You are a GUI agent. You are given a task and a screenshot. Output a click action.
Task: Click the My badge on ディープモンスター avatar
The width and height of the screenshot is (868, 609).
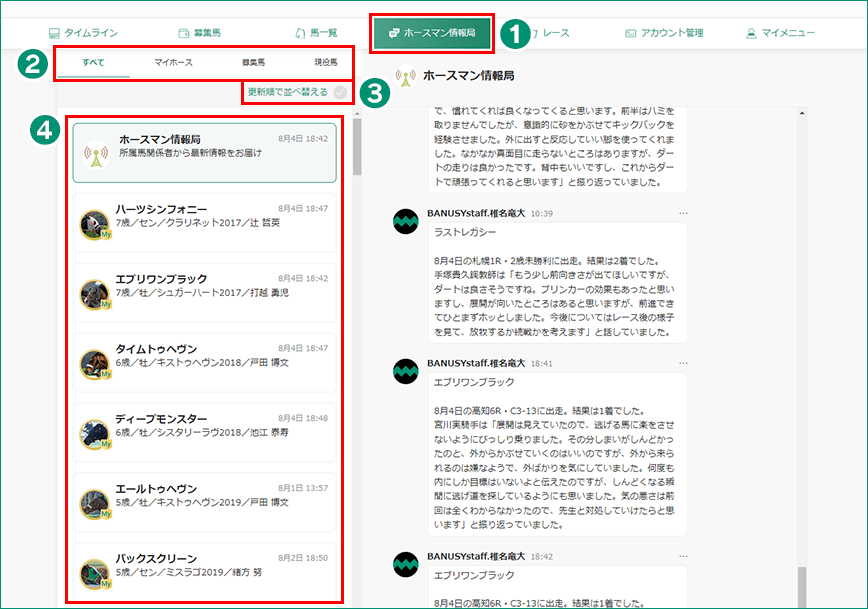click(106, 444)
